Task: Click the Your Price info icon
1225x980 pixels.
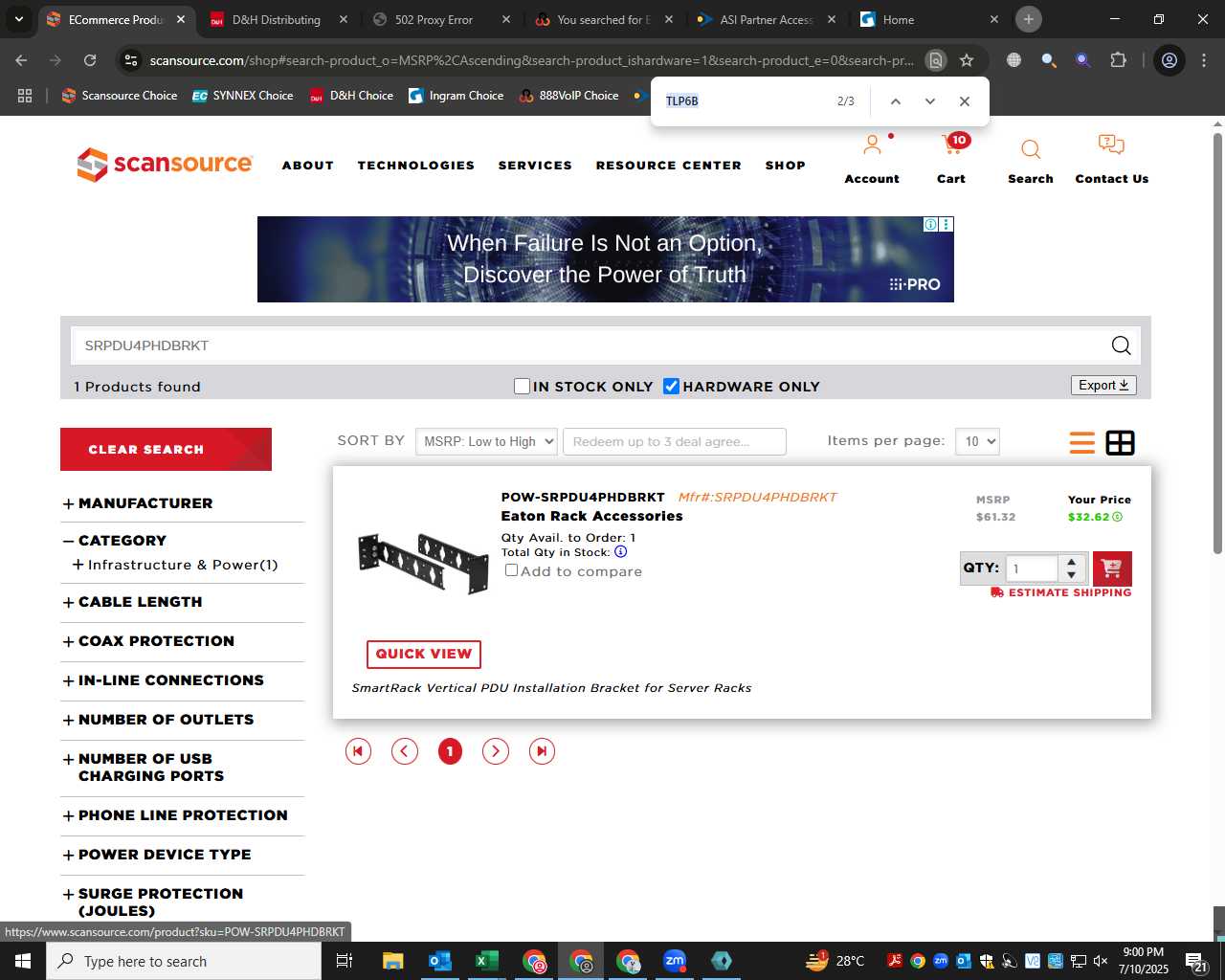Action: coord(1118,517)
